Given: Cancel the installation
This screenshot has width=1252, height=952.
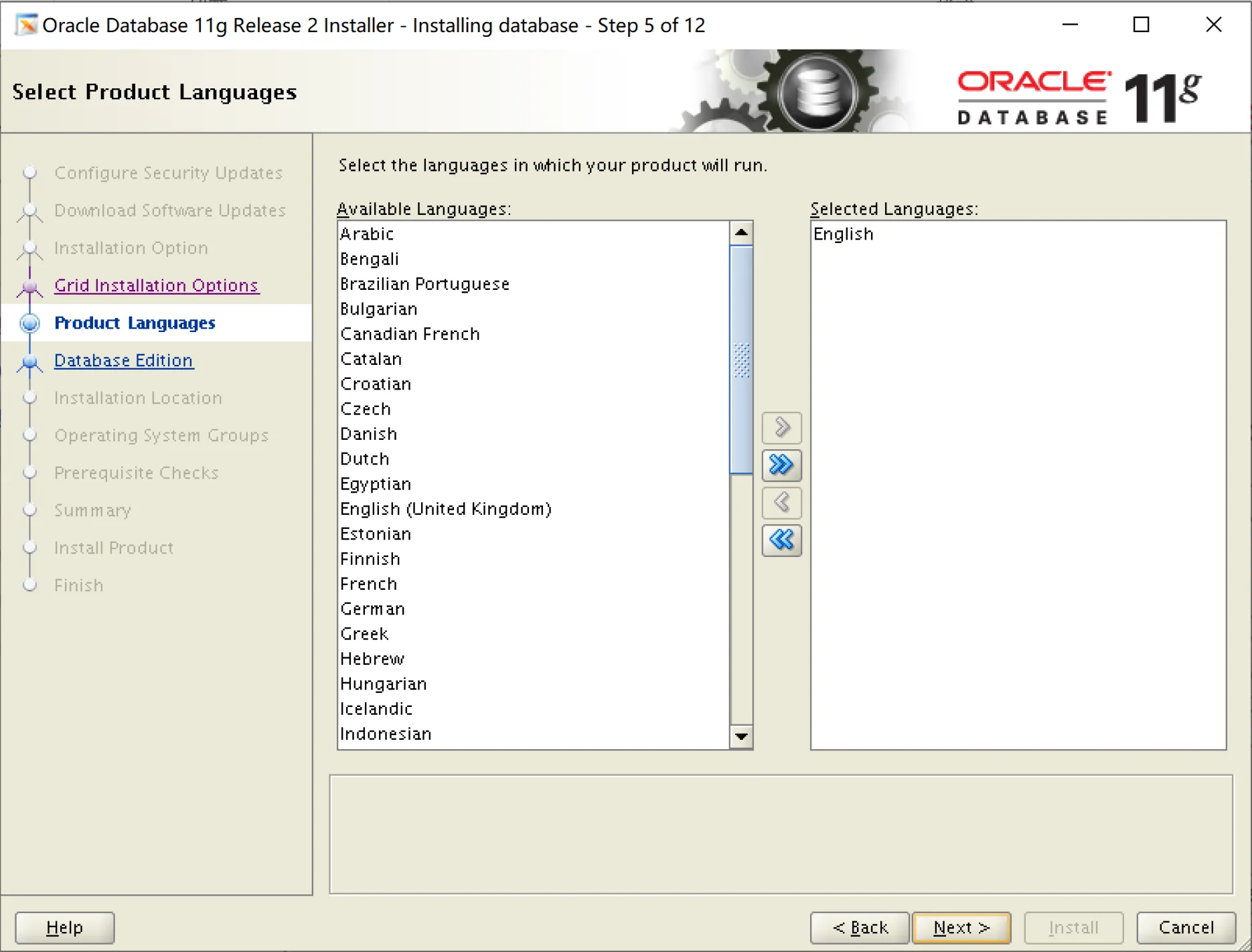Looking at the screenshot, I should [x=1186, y=927].
